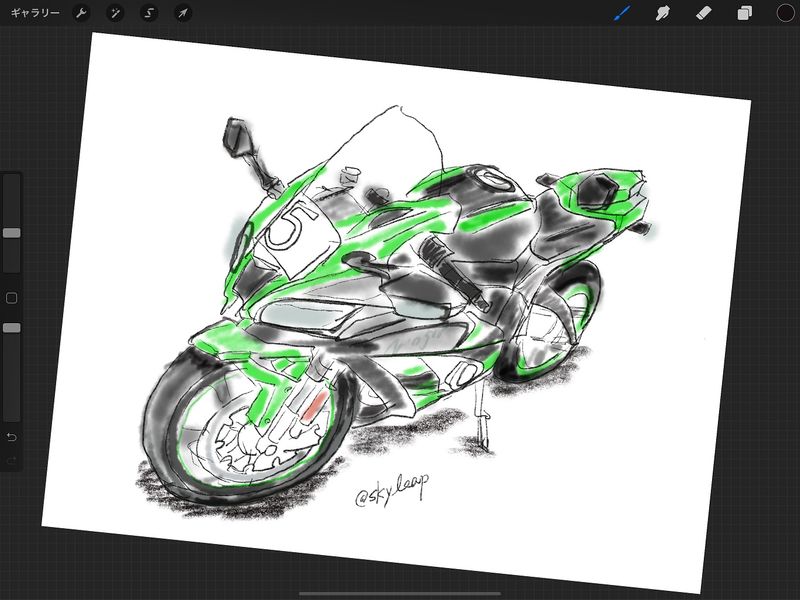Viewport: 800px width, 600px height.
Task: Activate the Transform arrow tool
Action: click(x=181, y=13)
